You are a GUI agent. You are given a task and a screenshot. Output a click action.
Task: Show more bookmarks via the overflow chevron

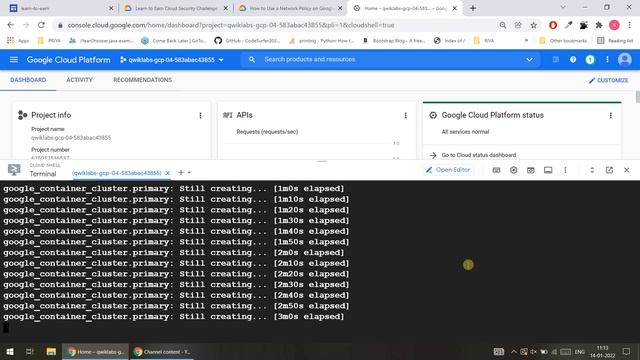coord(526,40)
